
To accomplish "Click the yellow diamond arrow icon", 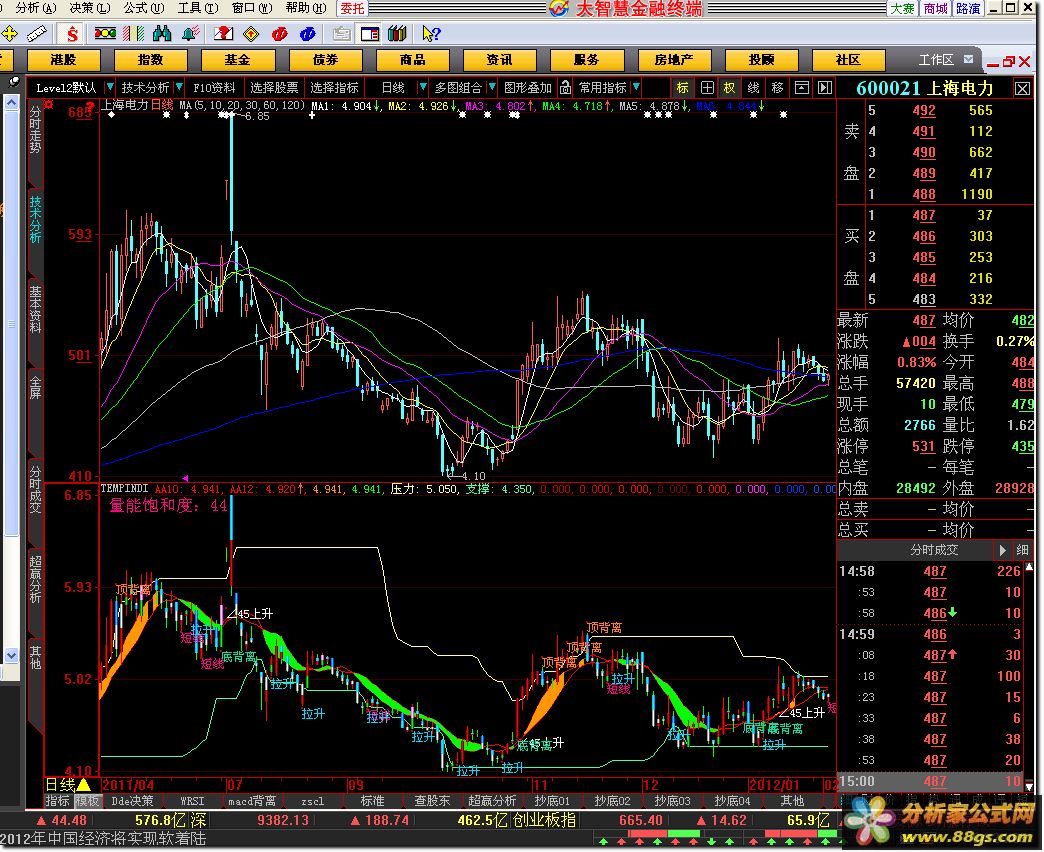I will (x=251, y=33).
